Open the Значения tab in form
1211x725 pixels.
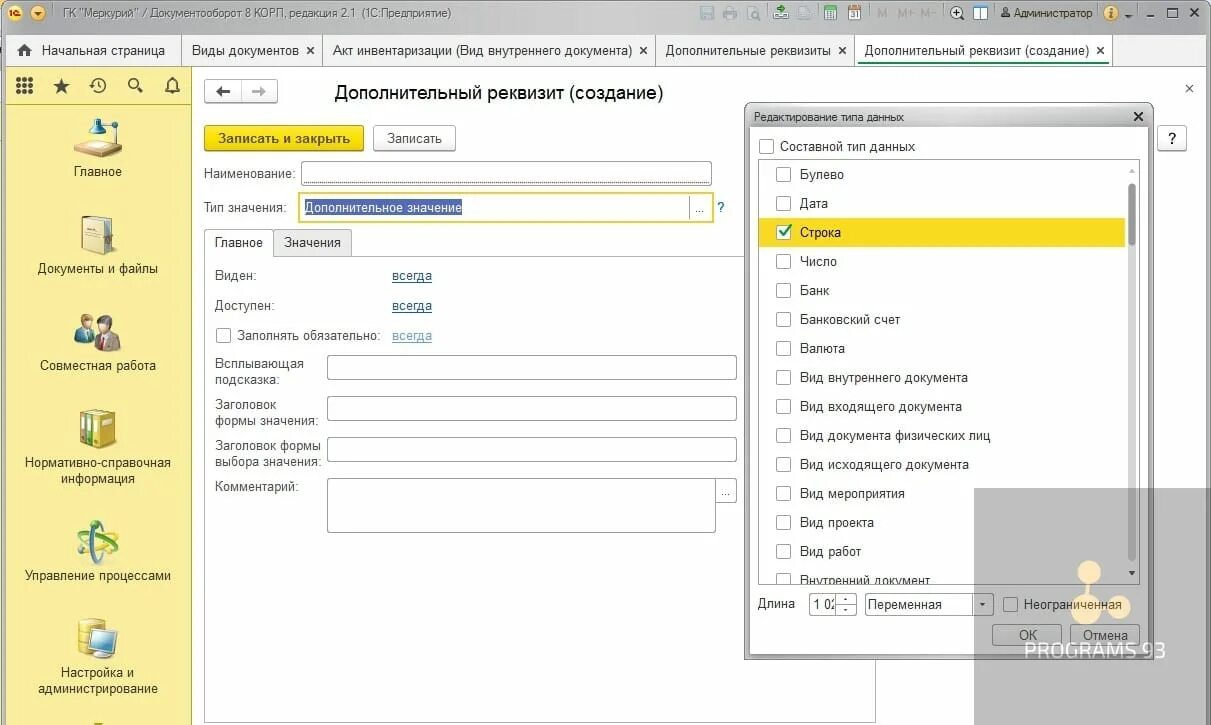(x=312, y=242)
